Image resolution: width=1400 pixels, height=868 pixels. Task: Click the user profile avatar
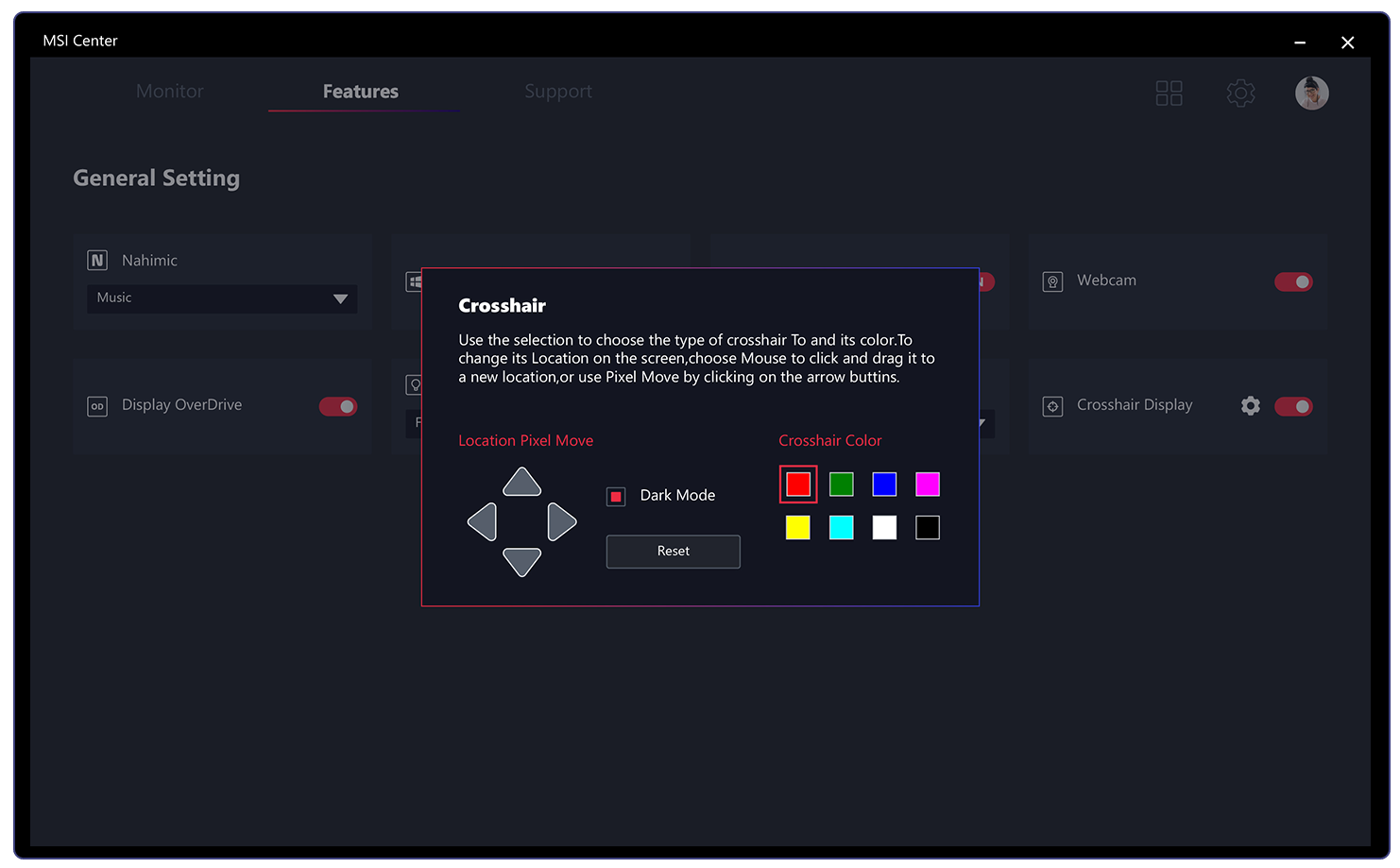pyautogui.click(x=1311, y=93)
